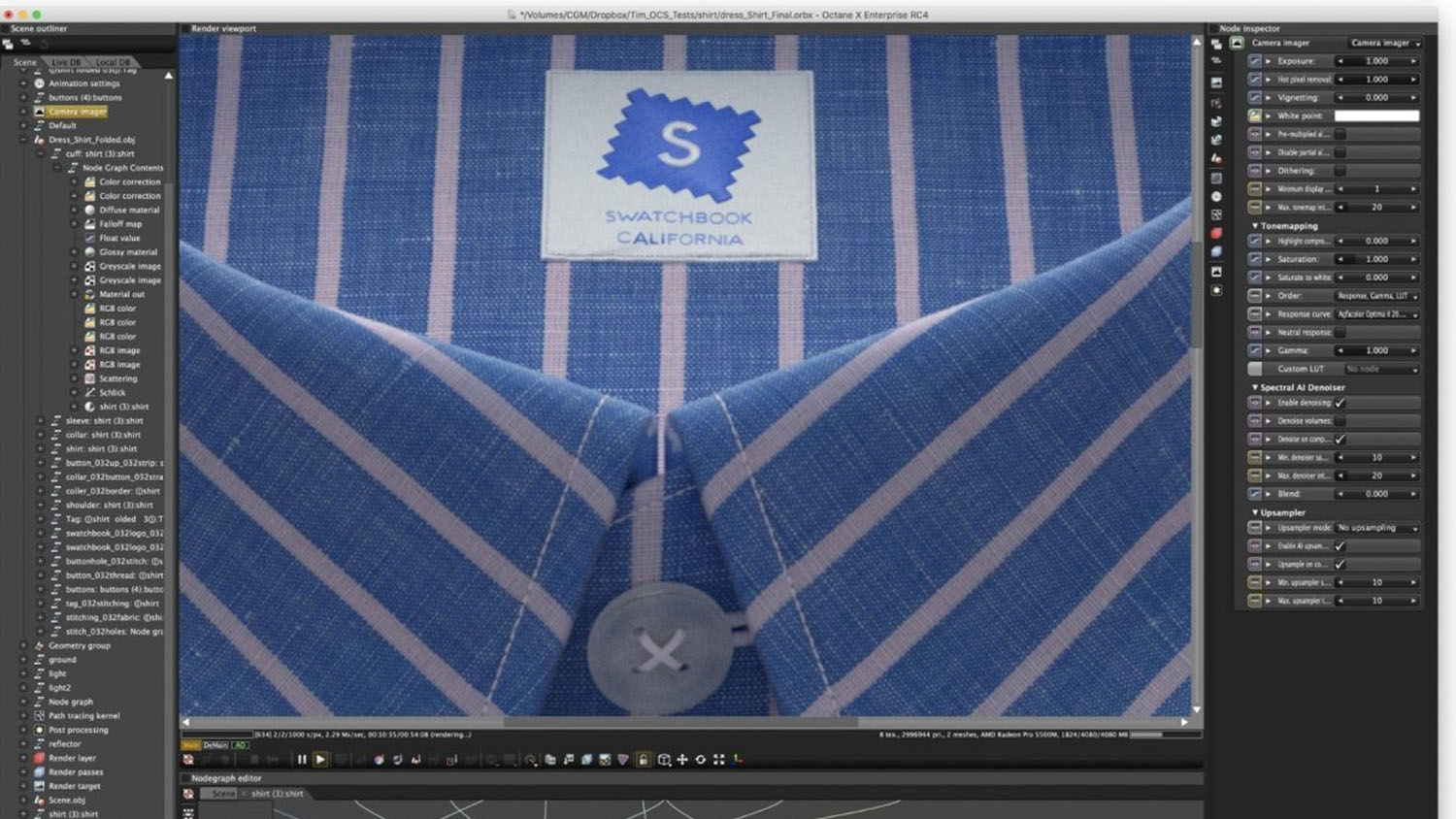Click the White point color swatch
The image size is (1456, 819).
[1376, 115]
